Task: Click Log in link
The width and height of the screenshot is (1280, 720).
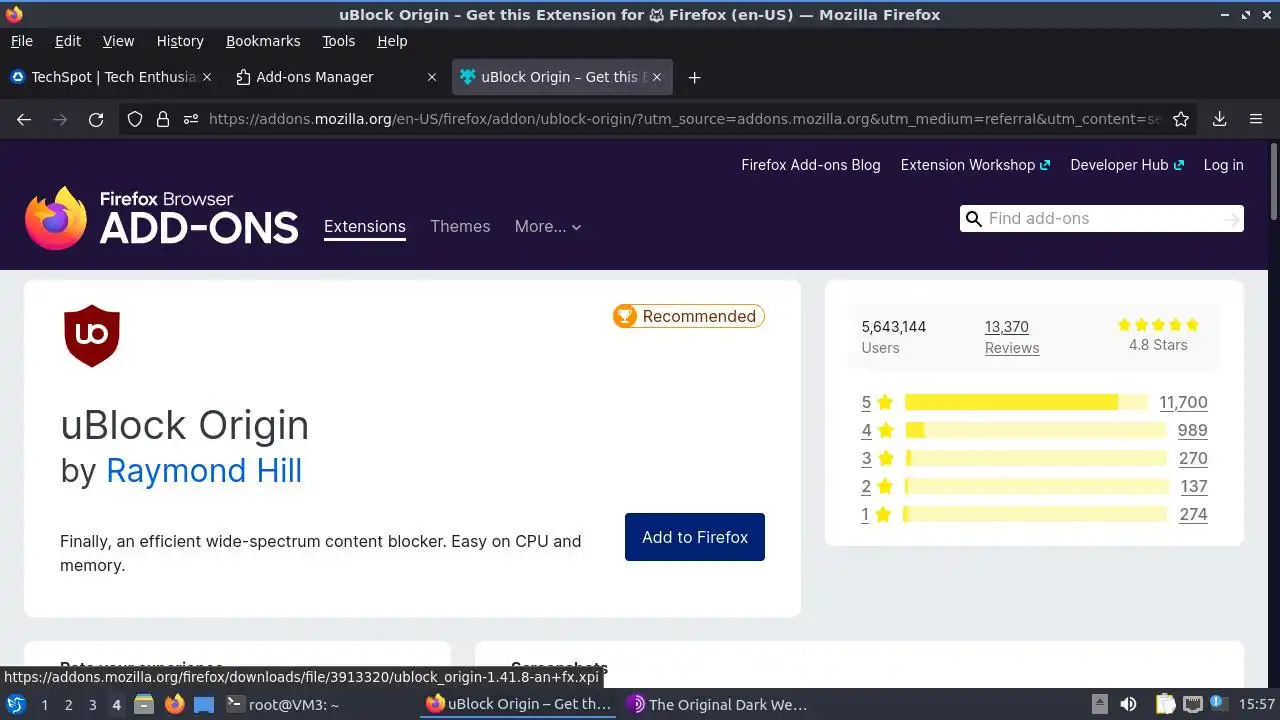Action: 1223,165
